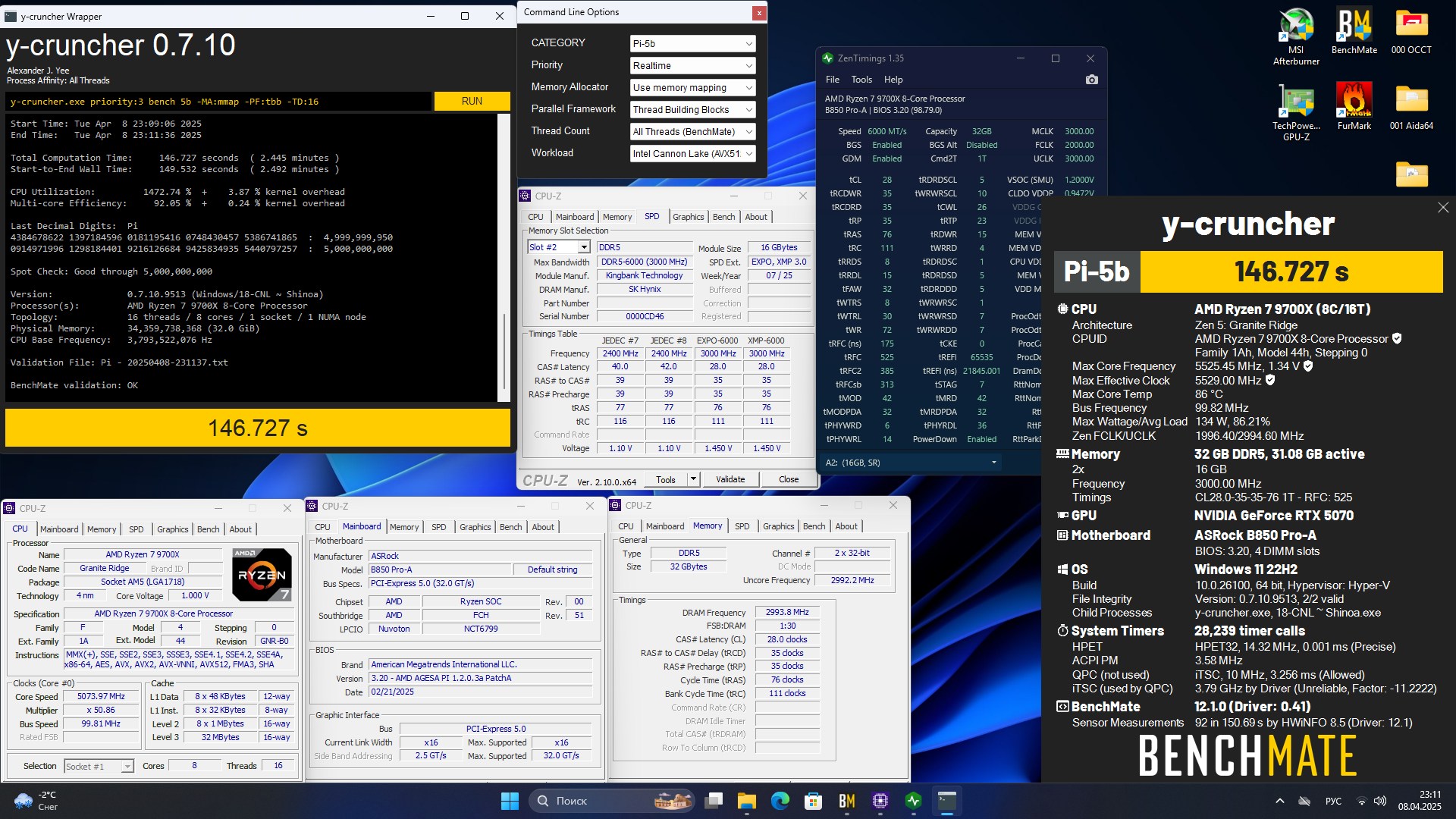Open the Workload dropdown

pyautogui.click(x=692, y=154)
